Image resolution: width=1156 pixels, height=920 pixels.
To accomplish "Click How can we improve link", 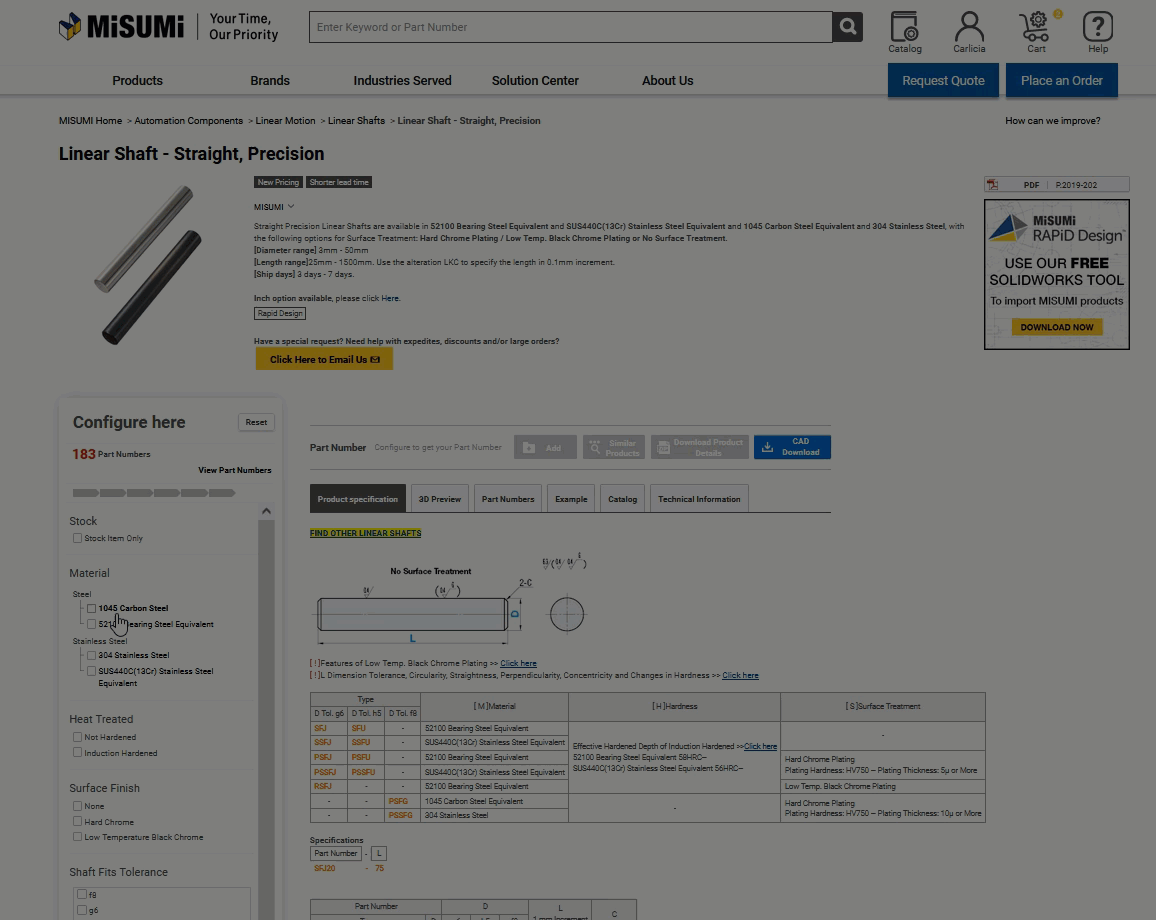I will (1052, 121).
